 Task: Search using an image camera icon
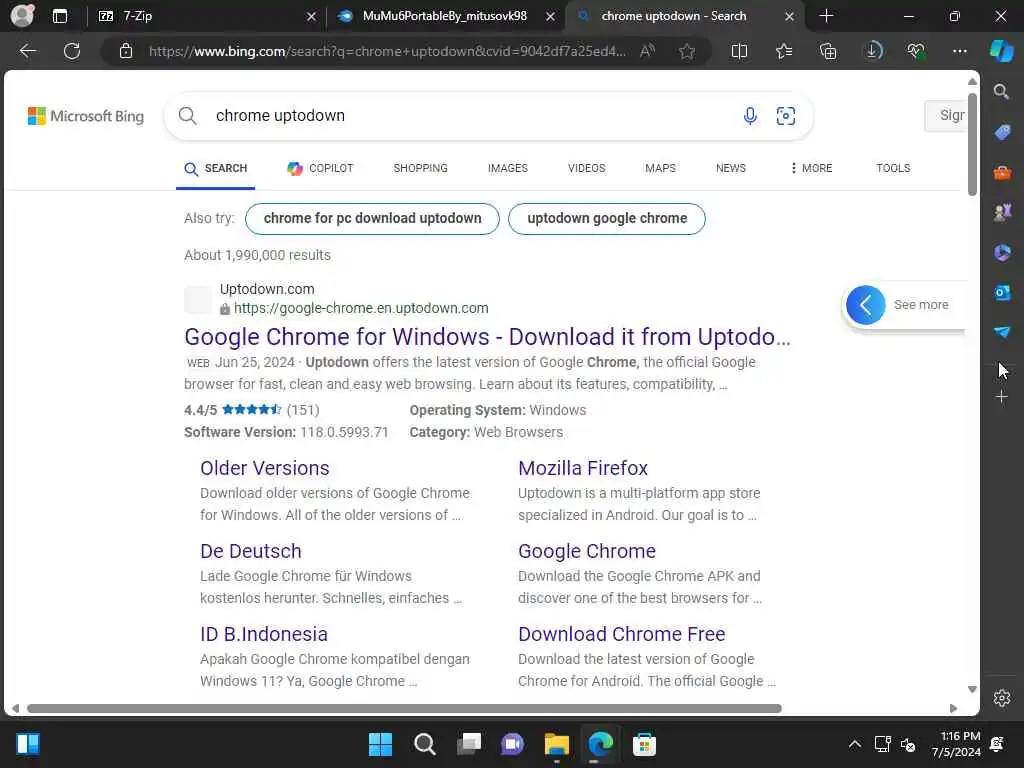click(786, 116)
